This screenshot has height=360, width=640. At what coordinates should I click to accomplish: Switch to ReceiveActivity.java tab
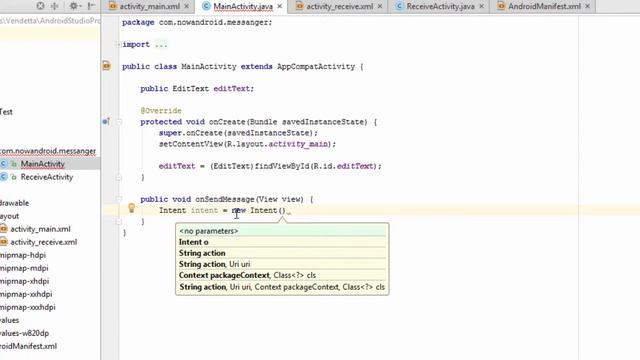(440, 6)
